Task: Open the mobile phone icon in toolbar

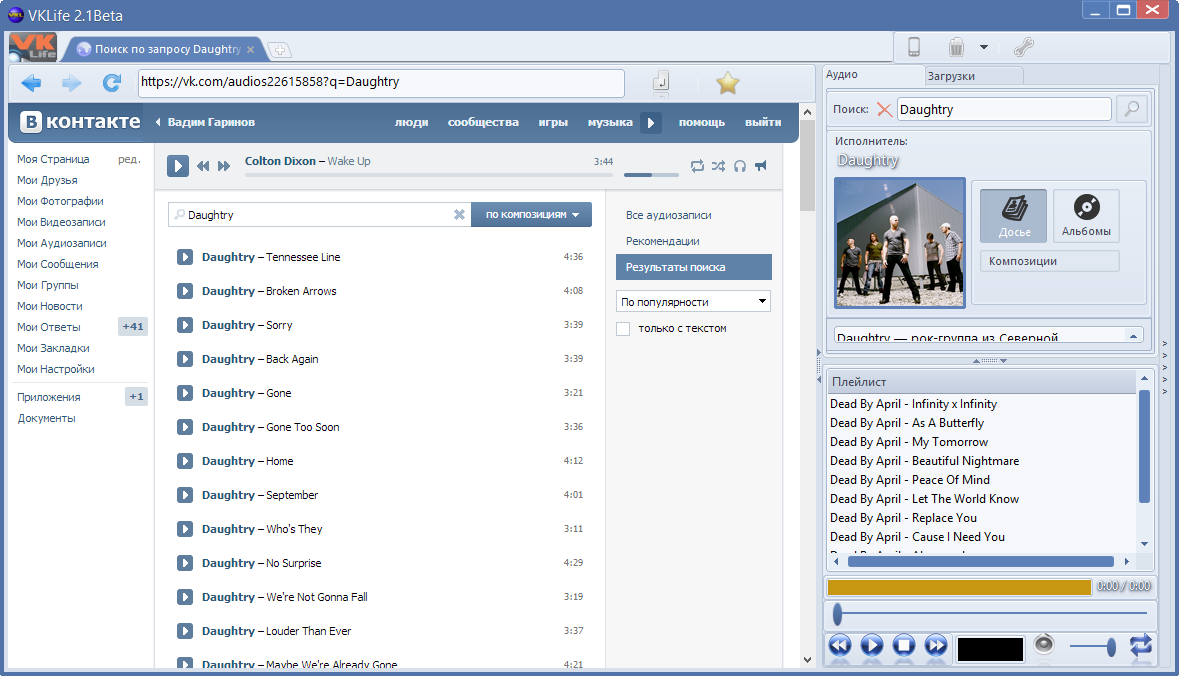Action: (914, 47)
